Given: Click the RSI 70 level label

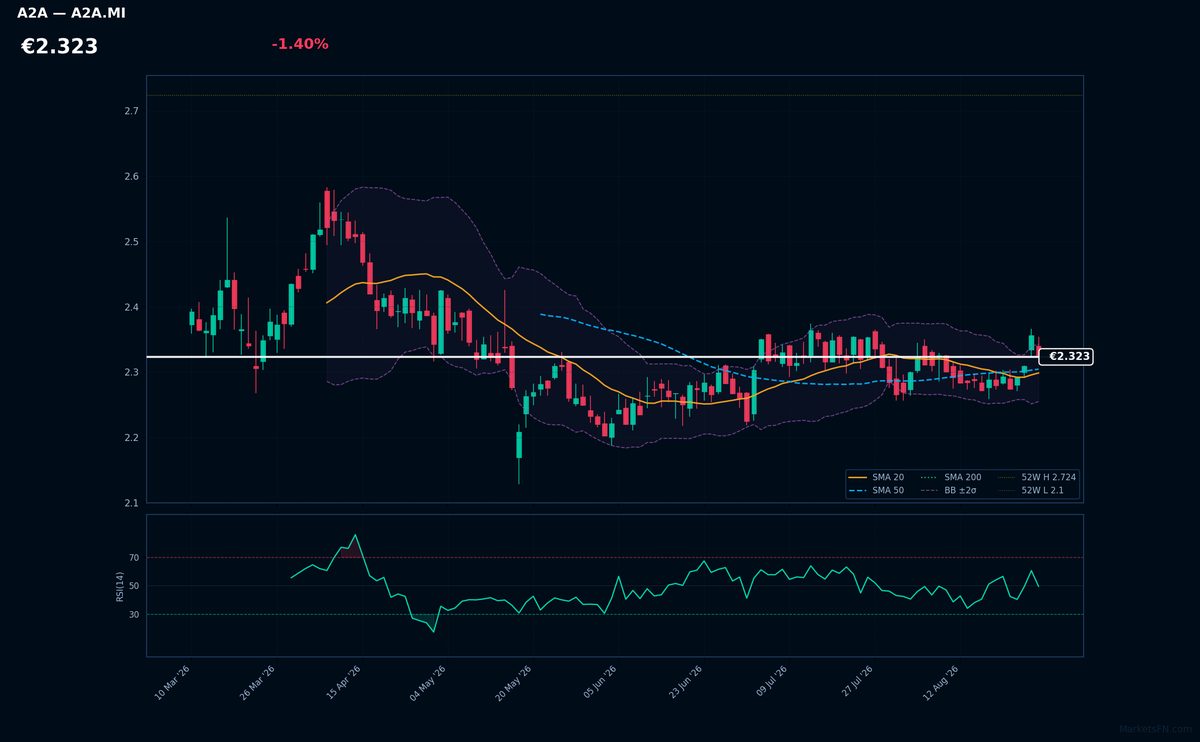Looking at the screenshot, I should click(134, 557).
